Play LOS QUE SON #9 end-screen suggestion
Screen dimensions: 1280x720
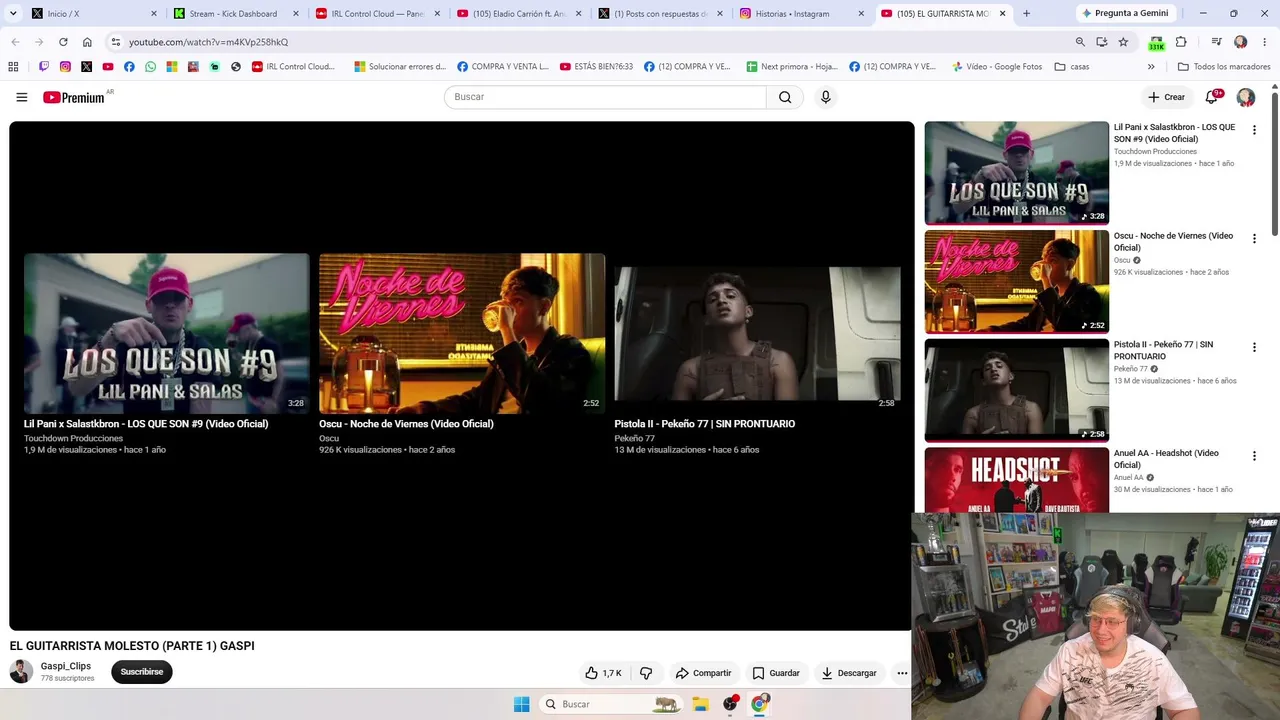[x=167, y=333]
